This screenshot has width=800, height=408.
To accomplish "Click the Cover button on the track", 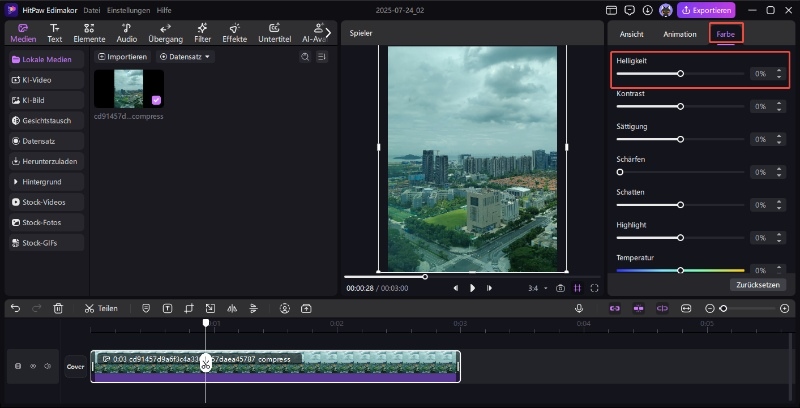I will (x=76, y=366).
